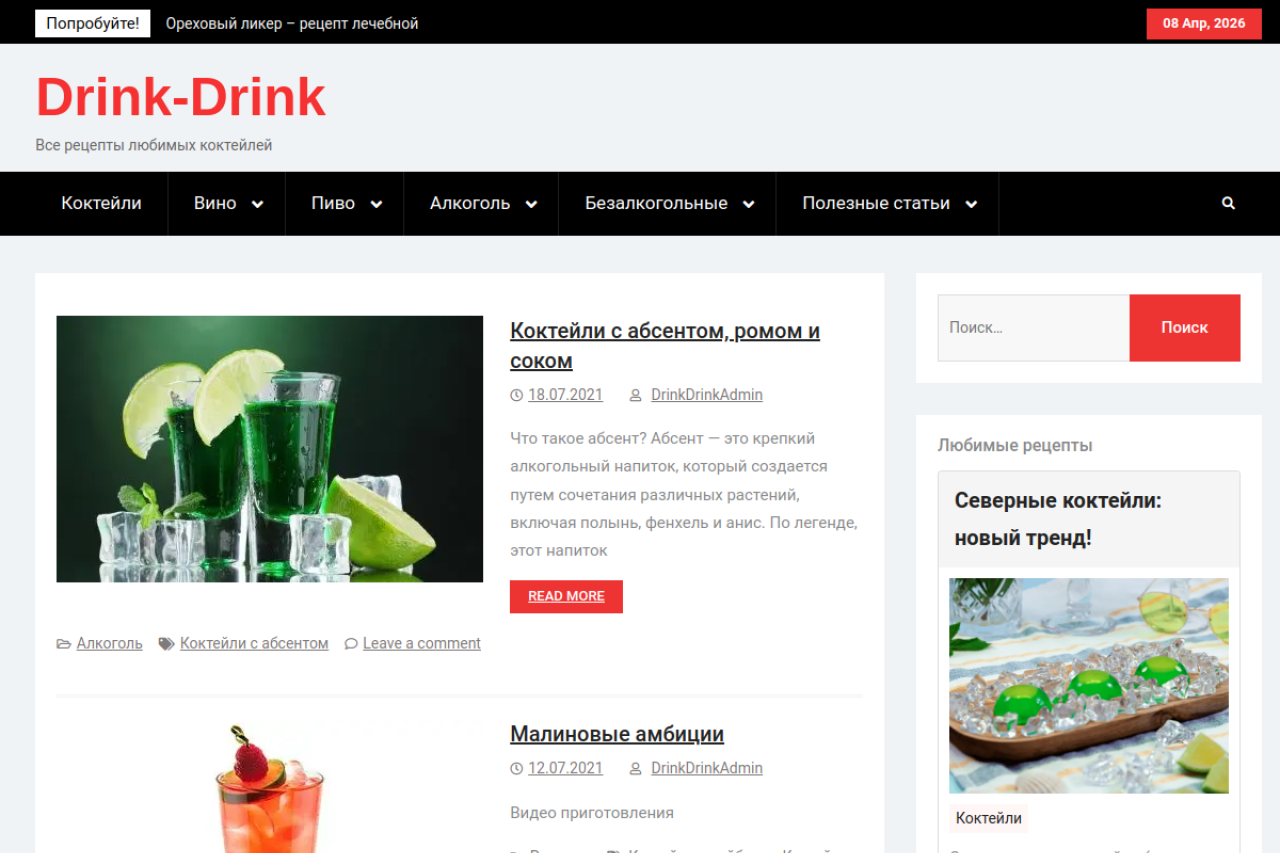Click the clock icon beside 12.07.2021
Viewport: 1280px width, 853px height.
tap(516, 769)
